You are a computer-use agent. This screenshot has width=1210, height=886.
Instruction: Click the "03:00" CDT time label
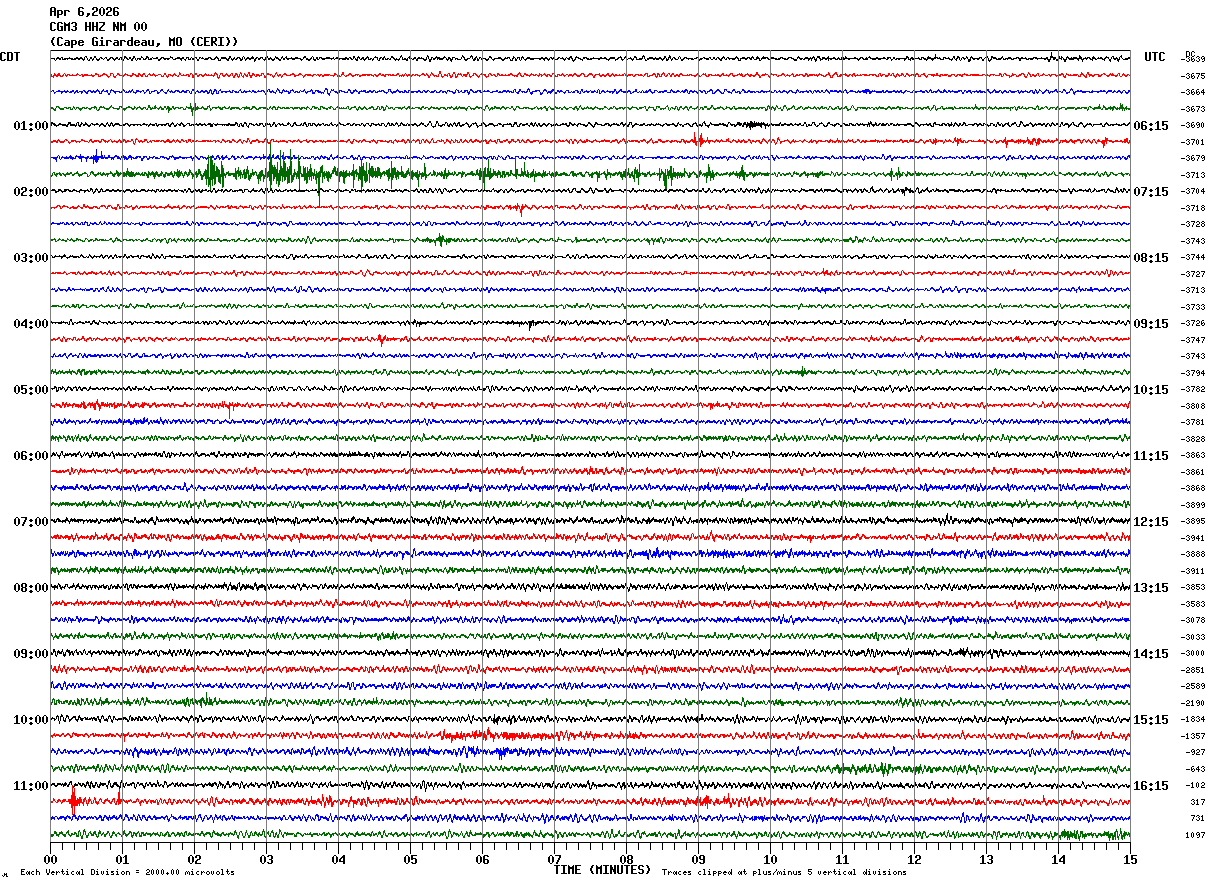coord(31,258)
